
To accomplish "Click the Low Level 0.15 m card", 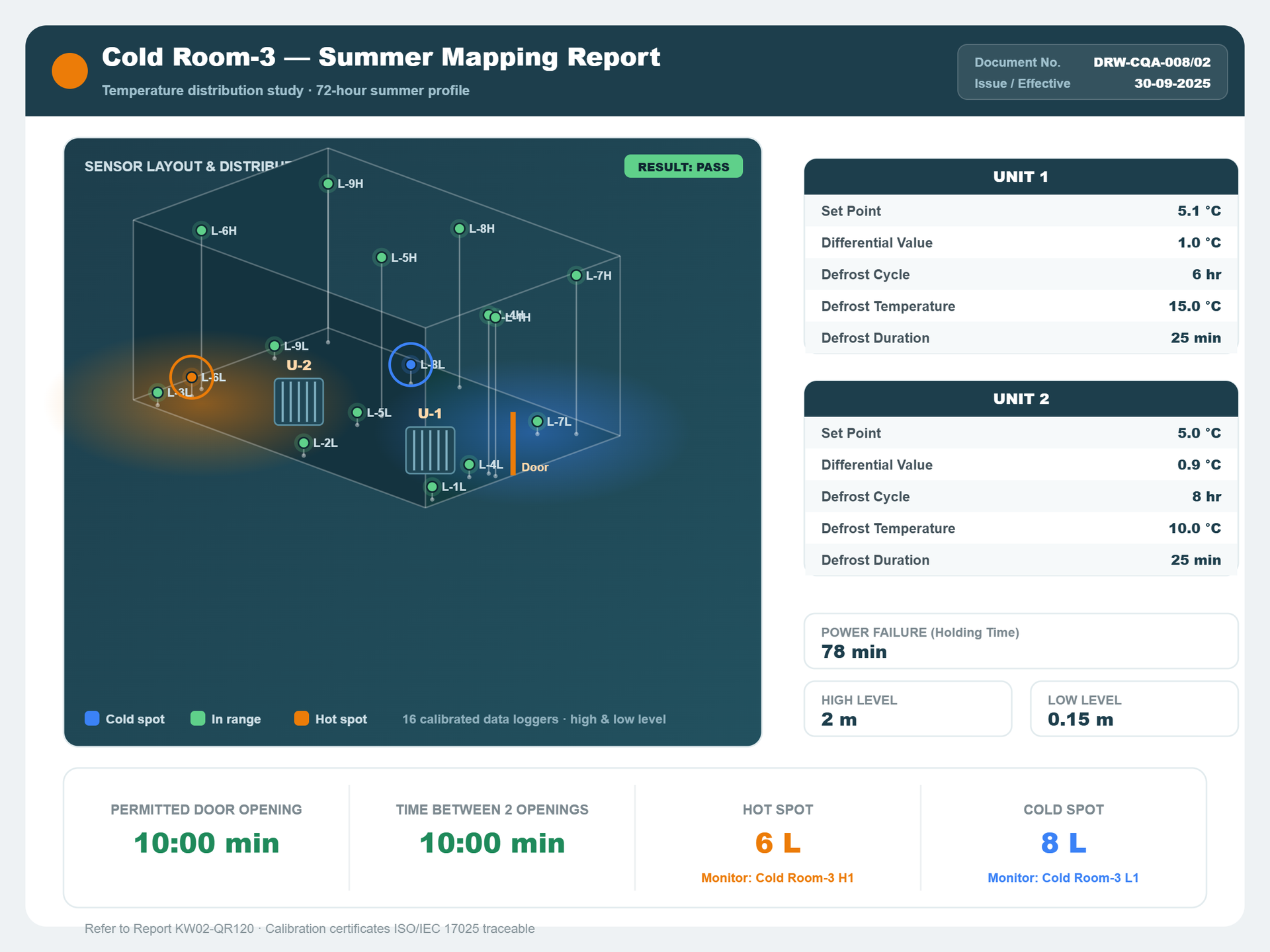I will click(1134, 709).
